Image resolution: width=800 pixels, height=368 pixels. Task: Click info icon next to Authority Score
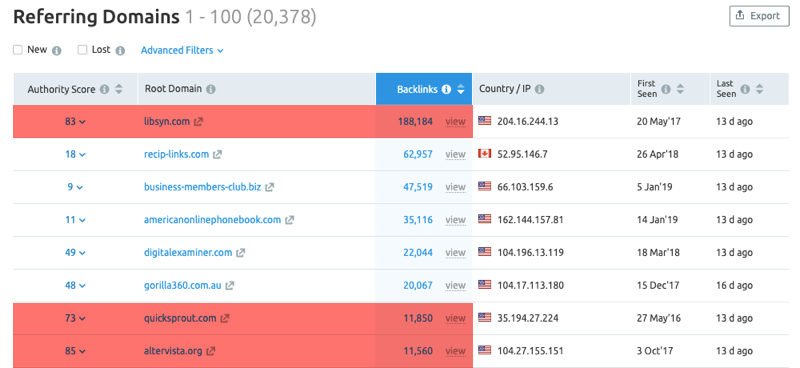(105, 89)
